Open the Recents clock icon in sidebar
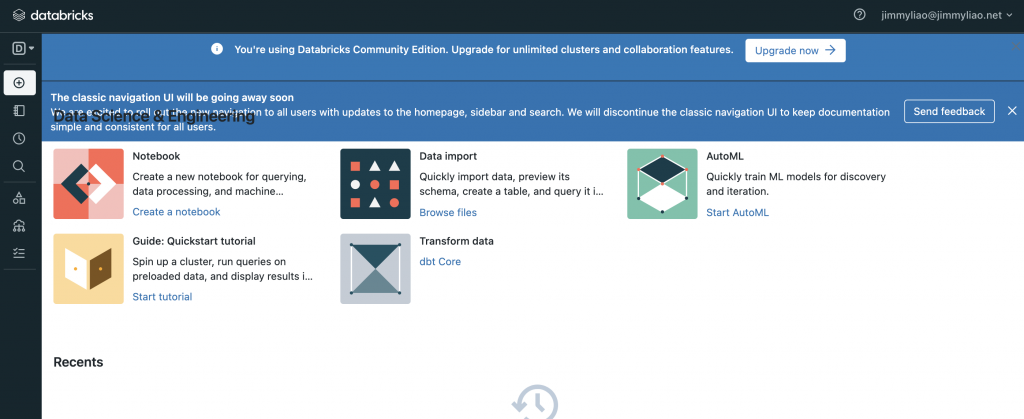The width and height of the screenshot is (1024, 419). click(19, 138)
